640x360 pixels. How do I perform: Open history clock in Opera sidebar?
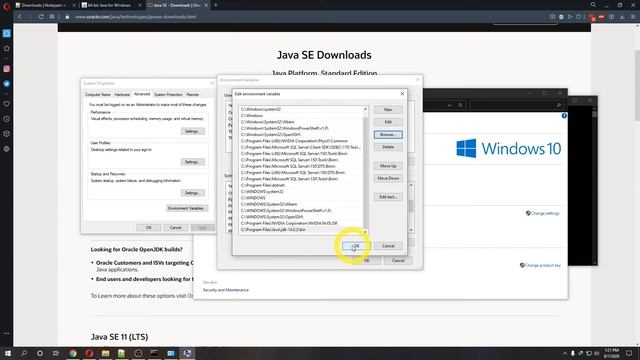(x=7, y=119)
